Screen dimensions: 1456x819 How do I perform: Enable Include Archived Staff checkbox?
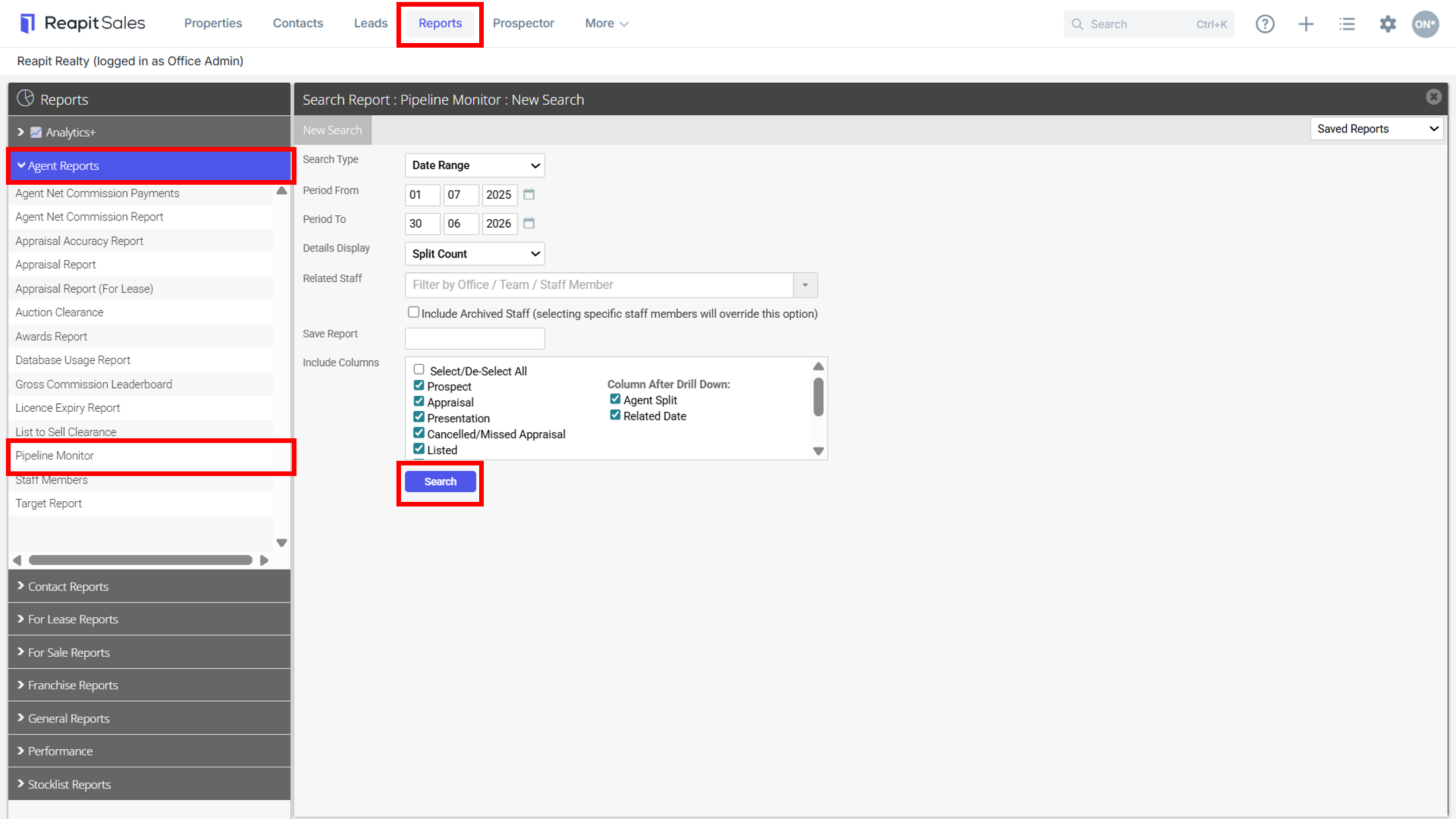tap(414, 312)
